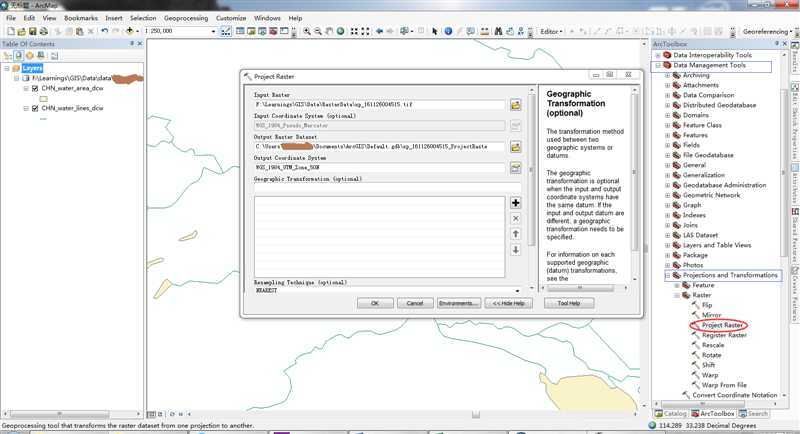
Task: Select the Pan hand tool
Action: (x=329, y=31)
